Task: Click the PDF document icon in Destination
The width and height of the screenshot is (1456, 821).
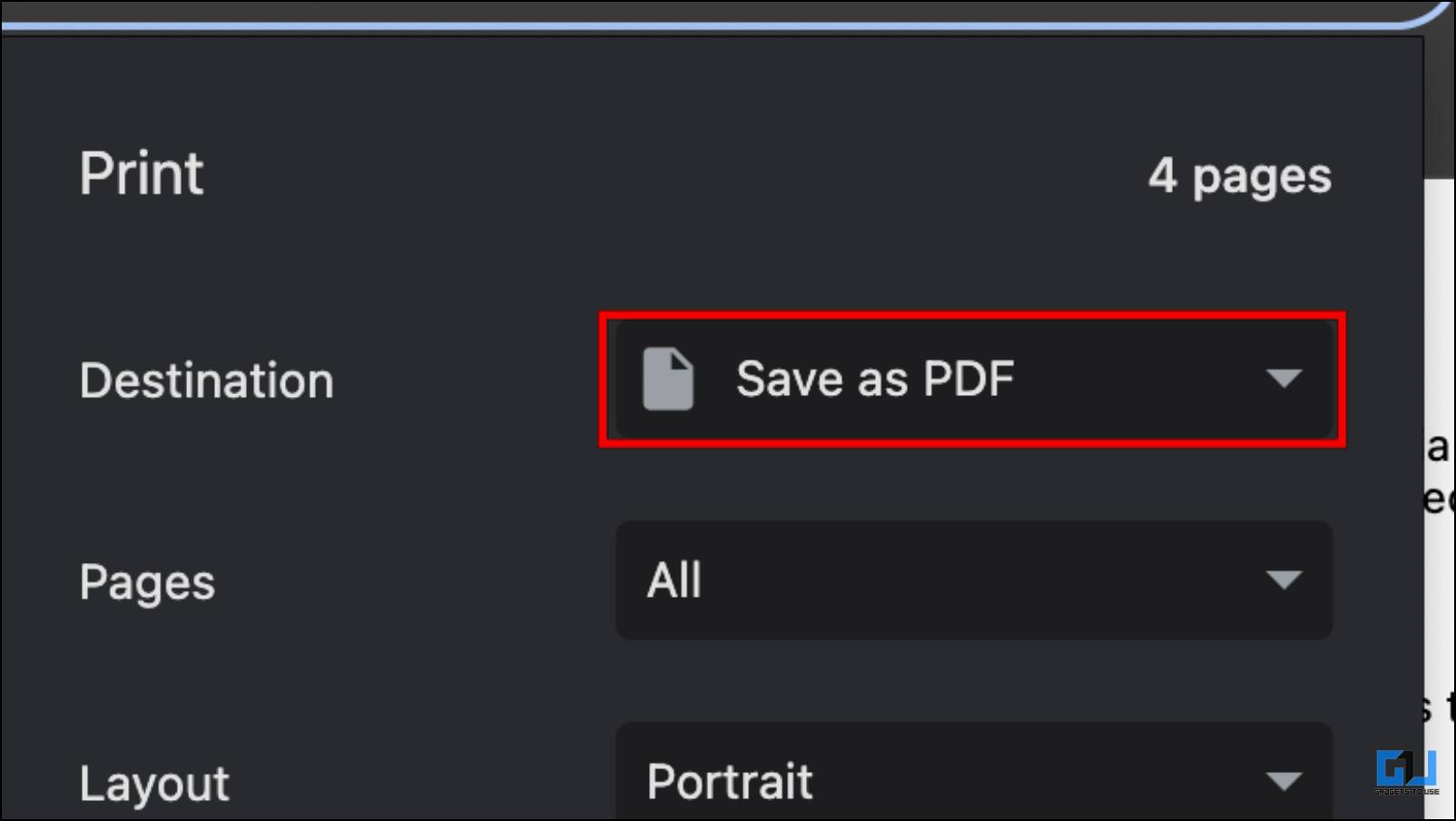Action: (x=668, y=379)
